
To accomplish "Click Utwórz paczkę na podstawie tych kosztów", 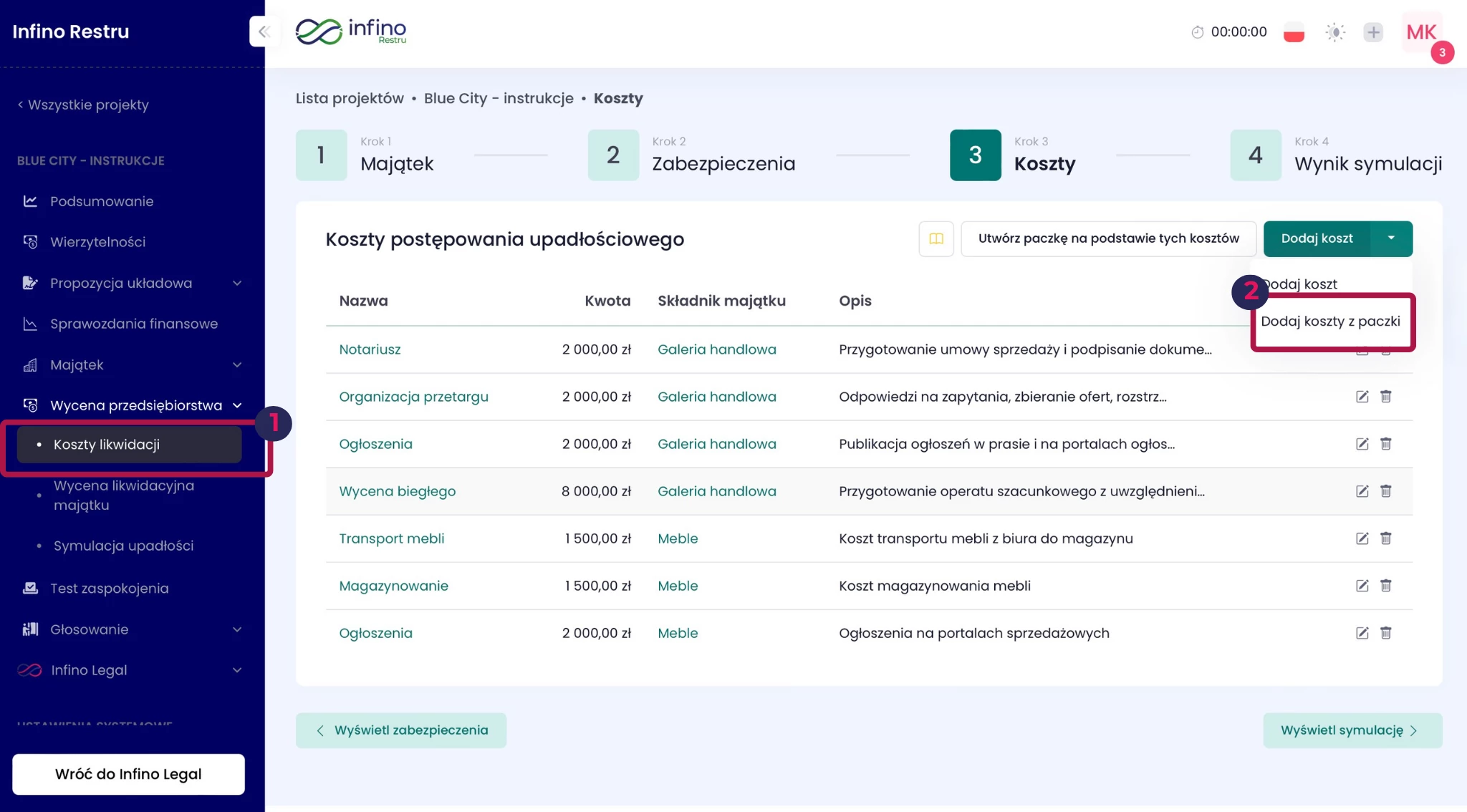I will pos(1107,238).
